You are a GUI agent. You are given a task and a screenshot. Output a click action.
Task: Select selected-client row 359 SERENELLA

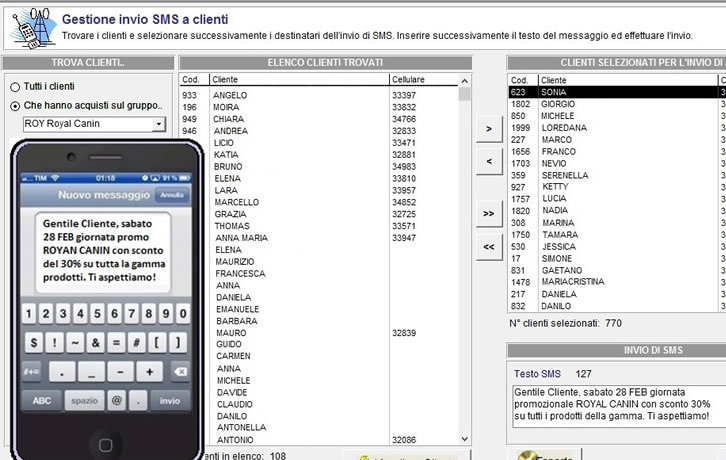[617, 176]
